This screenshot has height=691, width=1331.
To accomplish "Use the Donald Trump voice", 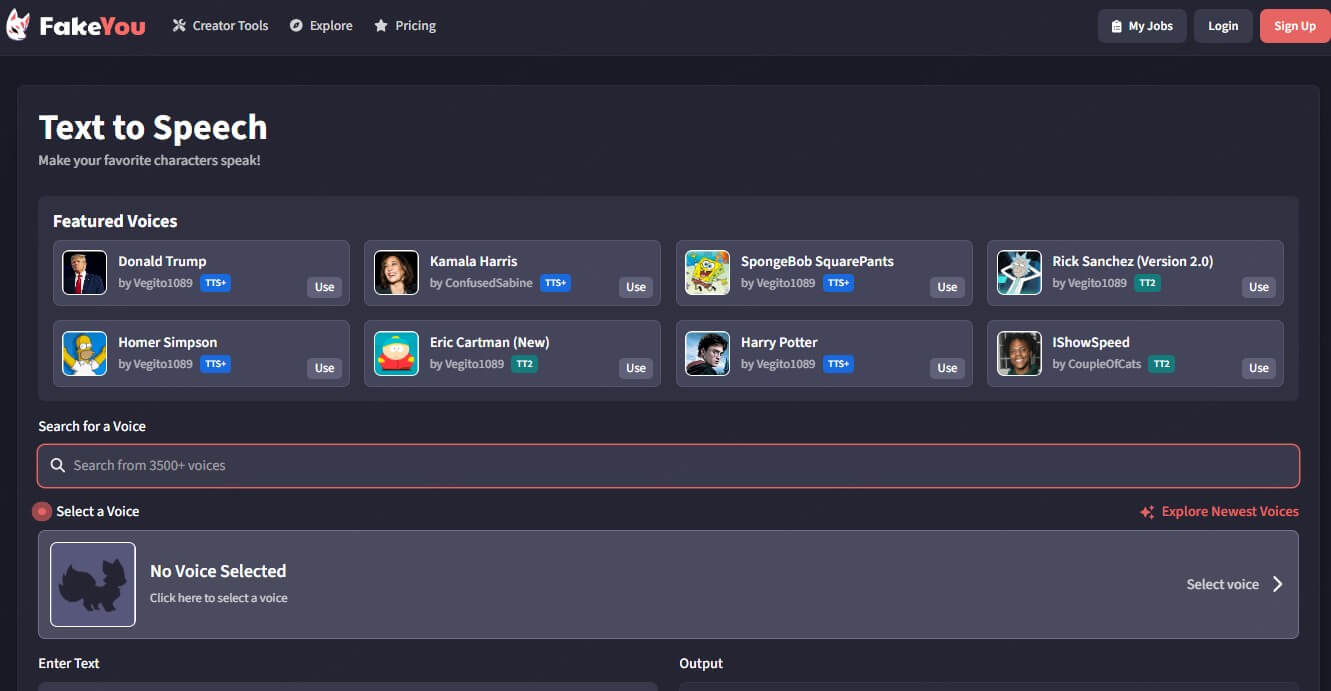I will (x=324, y=287).
